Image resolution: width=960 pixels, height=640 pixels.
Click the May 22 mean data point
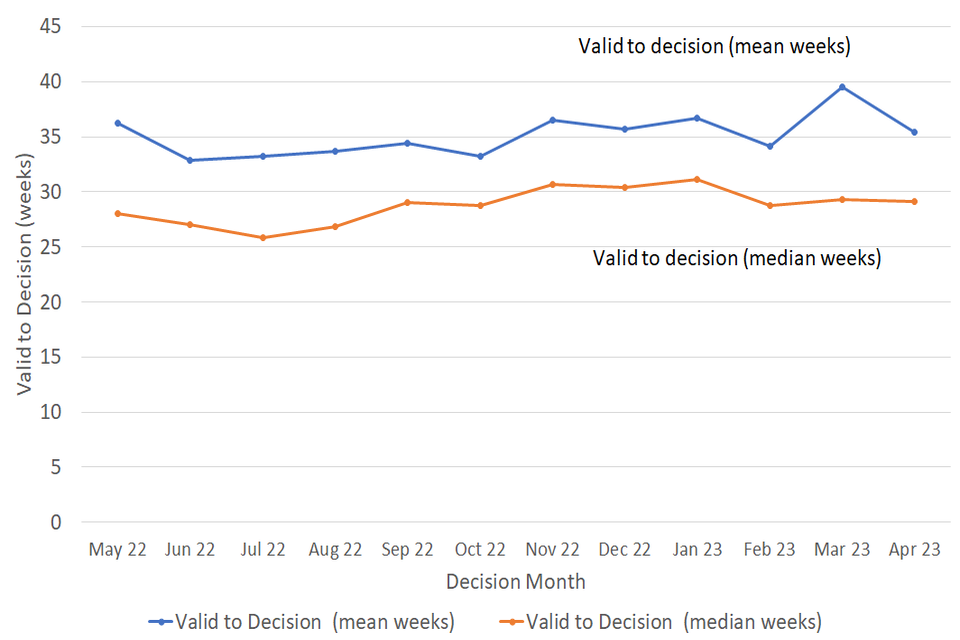tap(118, 123)
